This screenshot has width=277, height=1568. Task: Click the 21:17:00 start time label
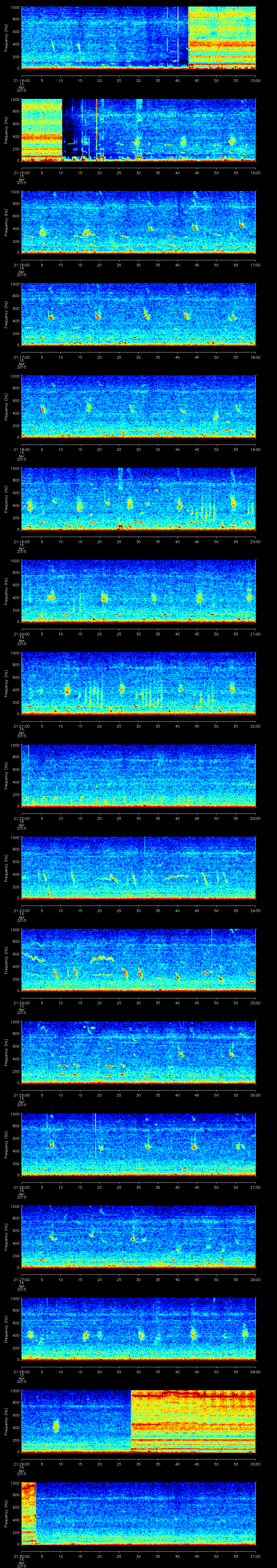pos(21,357)
